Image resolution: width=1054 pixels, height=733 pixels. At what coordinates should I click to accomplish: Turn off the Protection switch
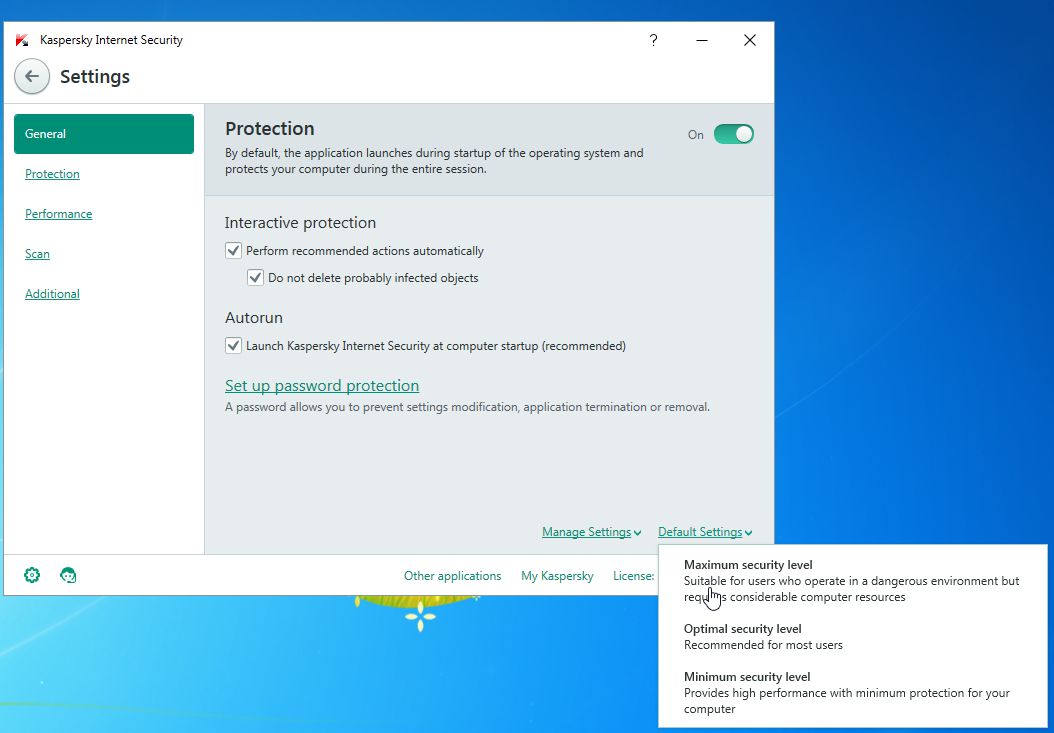733,134
